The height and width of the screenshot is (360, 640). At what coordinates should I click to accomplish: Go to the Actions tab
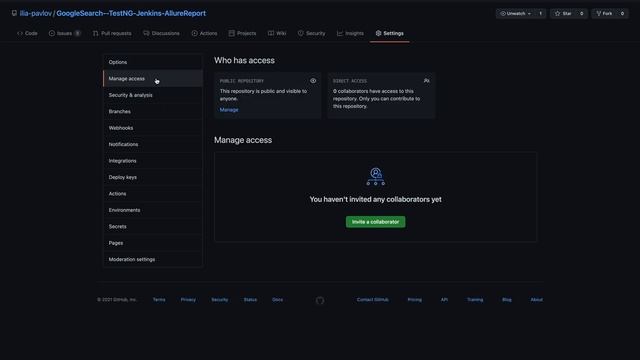coord(204,33)
